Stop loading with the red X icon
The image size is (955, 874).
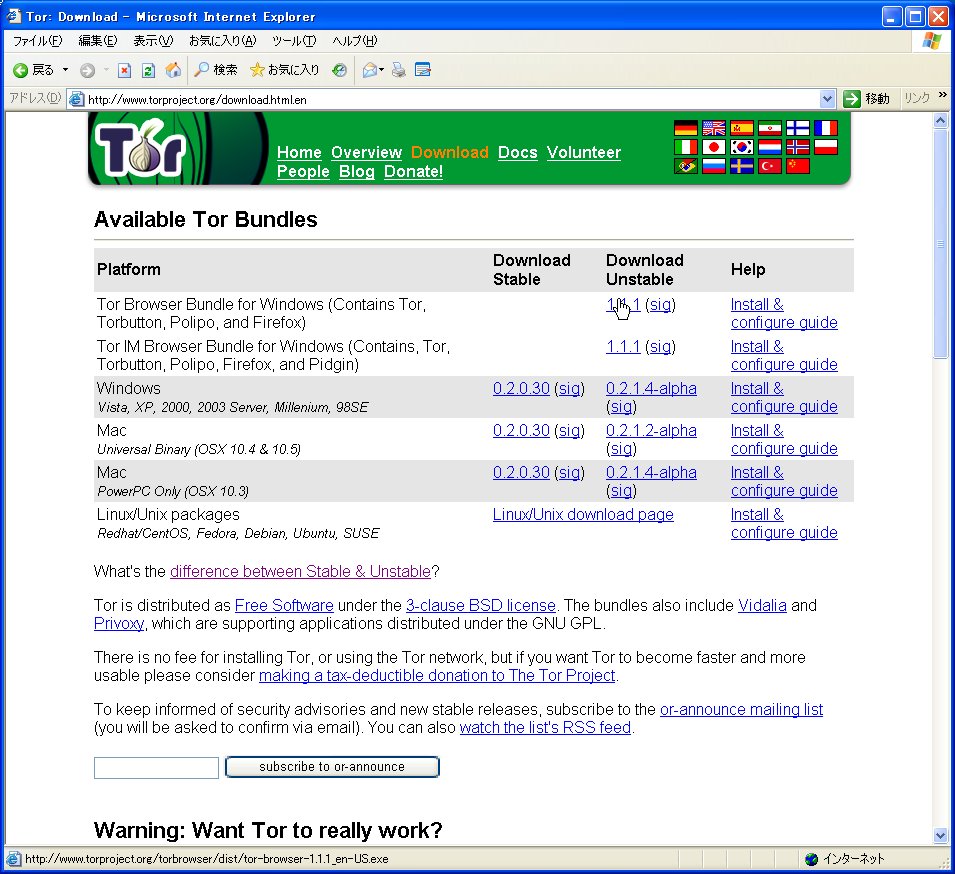coord(124,71)
